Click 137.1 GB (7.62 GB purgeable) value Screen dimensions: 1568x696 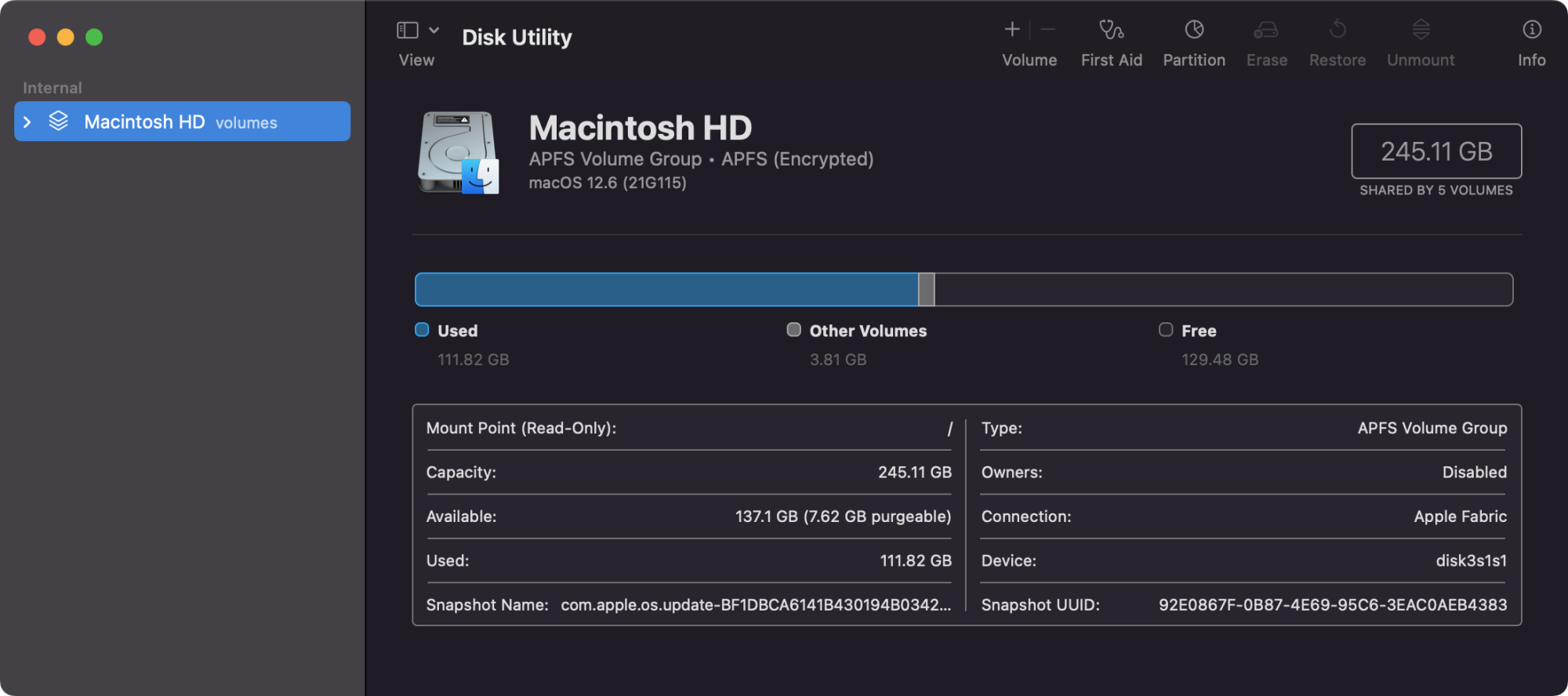pos(843,517)
